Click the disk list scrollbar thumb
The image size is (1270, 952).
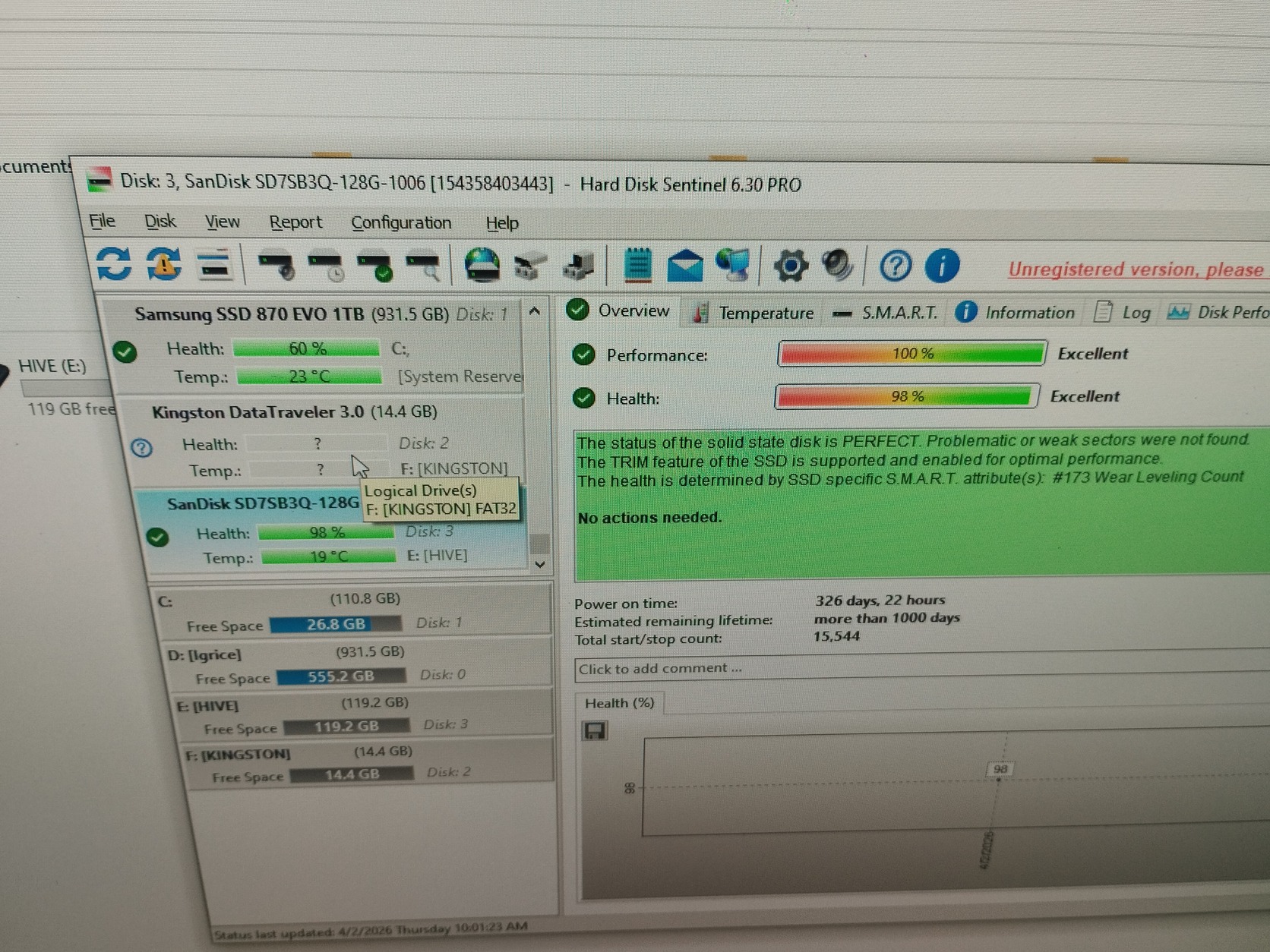[539, 543]
